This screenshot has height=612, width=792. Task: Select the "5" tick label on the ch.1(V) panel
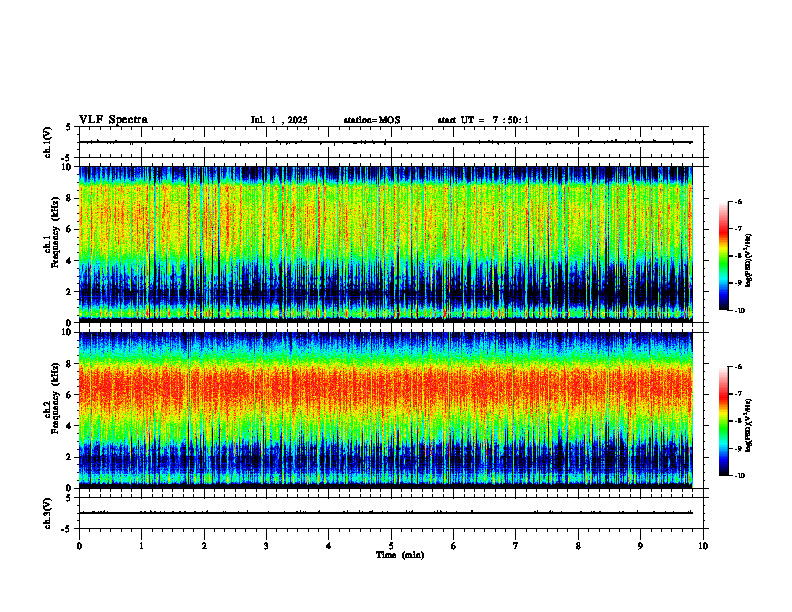[68, 127]
